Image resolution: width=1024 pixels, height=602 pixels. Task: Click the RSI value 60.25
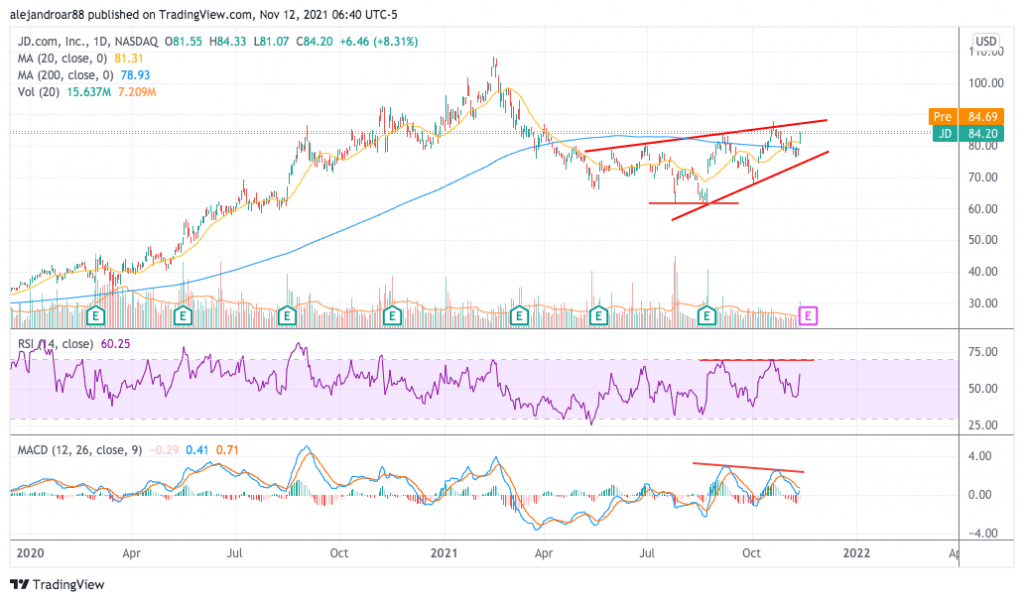click(x=116, y=343)
